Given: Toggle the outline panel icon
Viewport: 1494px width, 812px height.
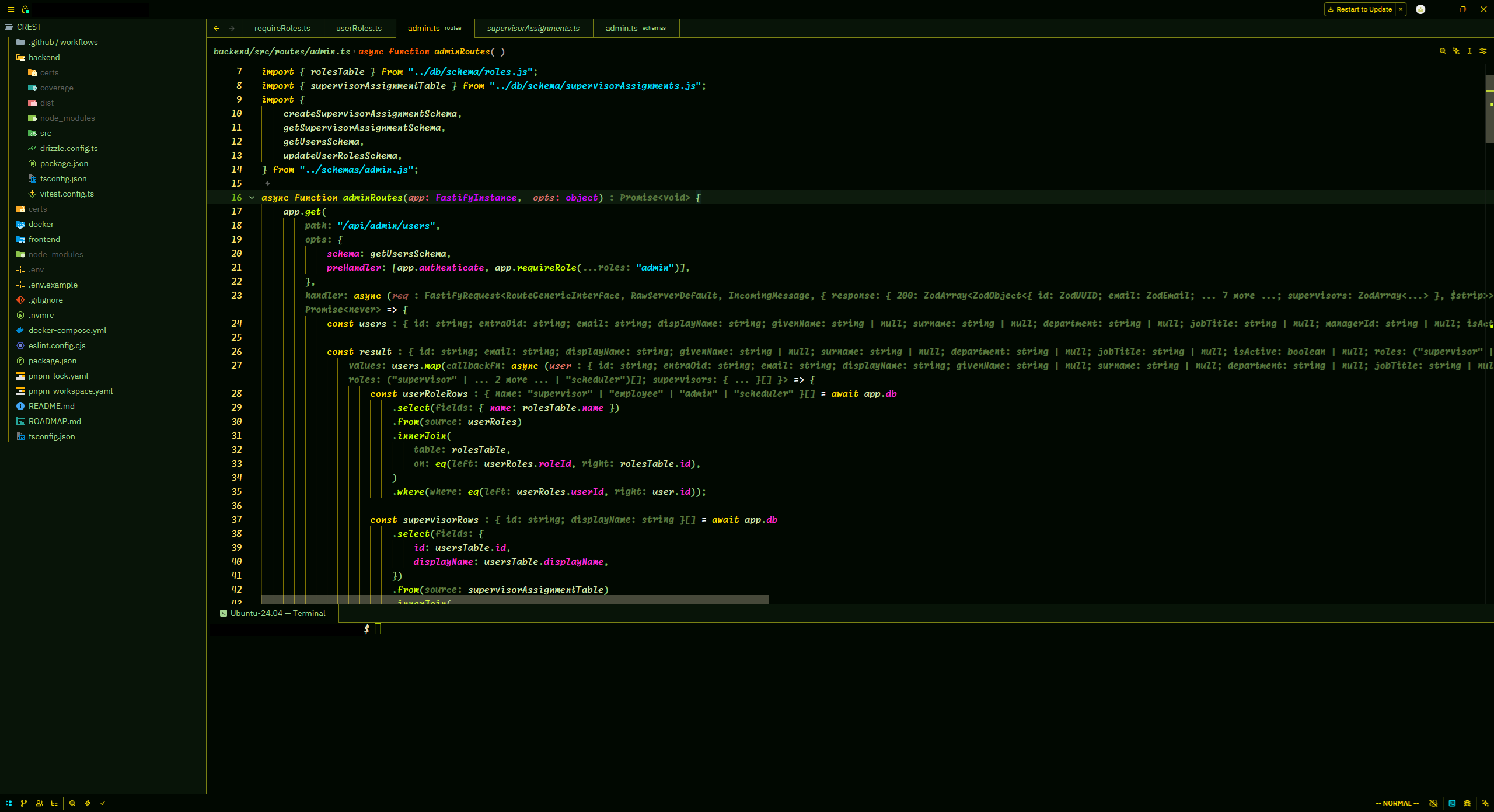Looking at the screenshot, I should point(54,803).
